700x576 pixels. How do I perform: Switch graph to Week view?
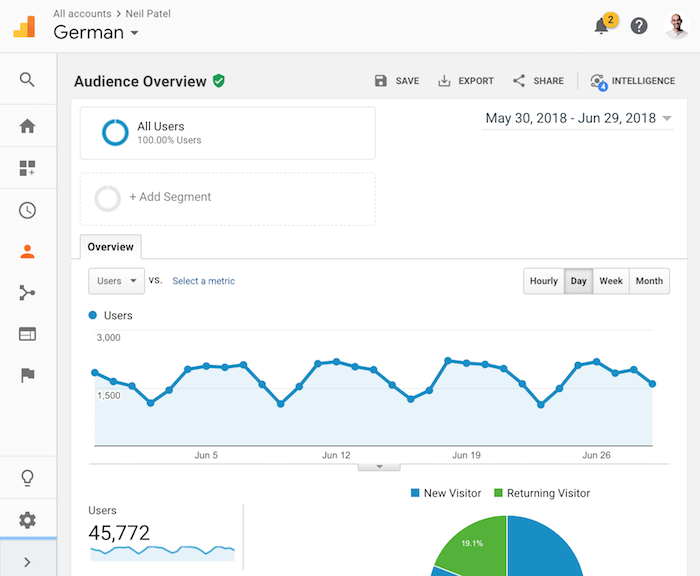611,281
